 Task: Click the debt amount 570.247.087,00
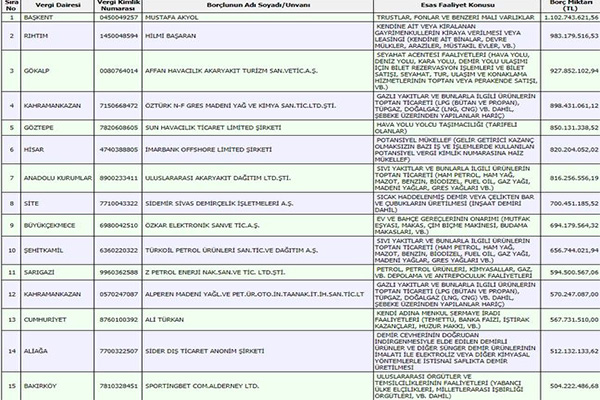[x=574, y=294]
